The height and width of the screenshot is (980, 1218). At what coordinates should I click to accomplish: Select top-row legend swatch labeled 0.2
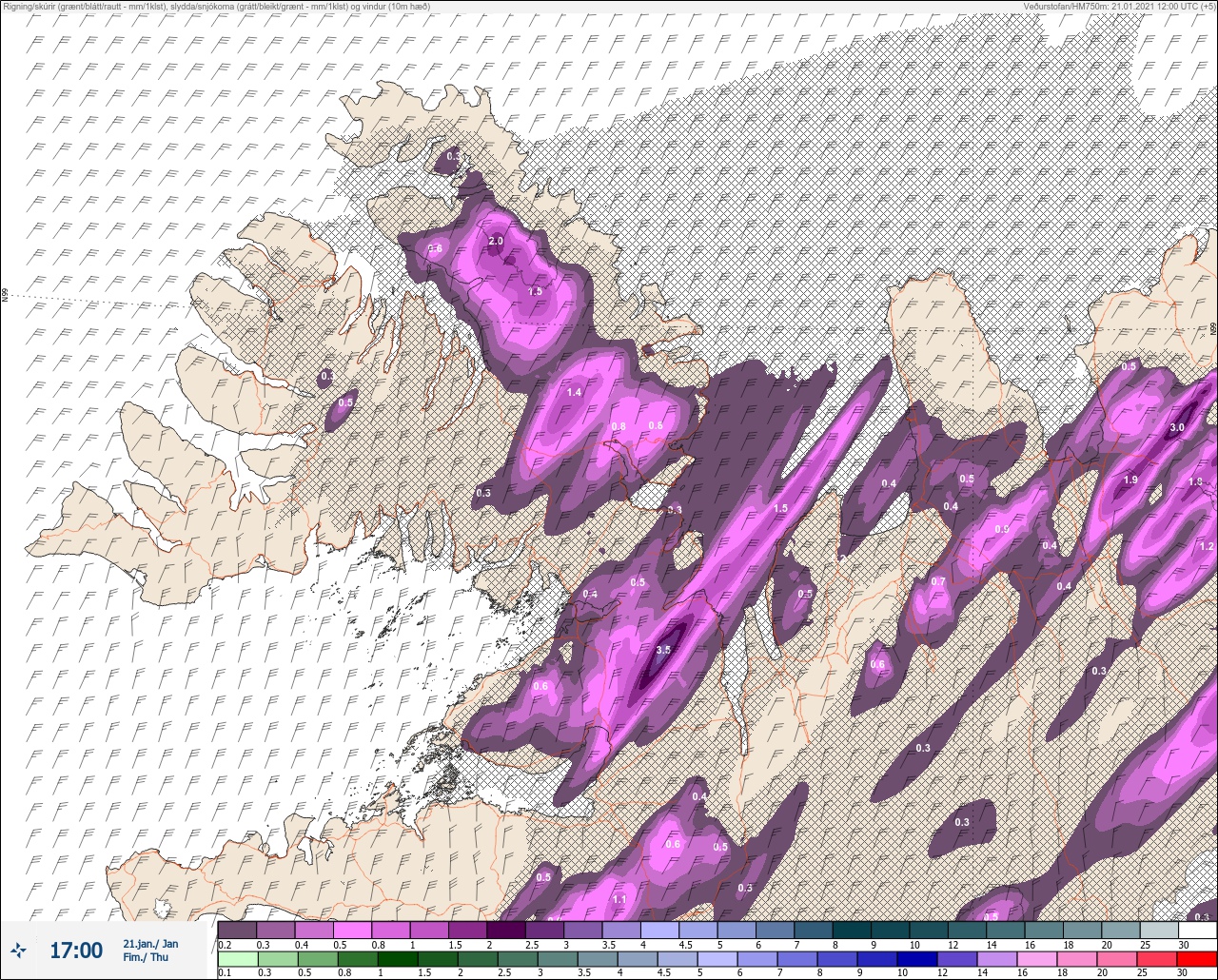click(237, 930)
